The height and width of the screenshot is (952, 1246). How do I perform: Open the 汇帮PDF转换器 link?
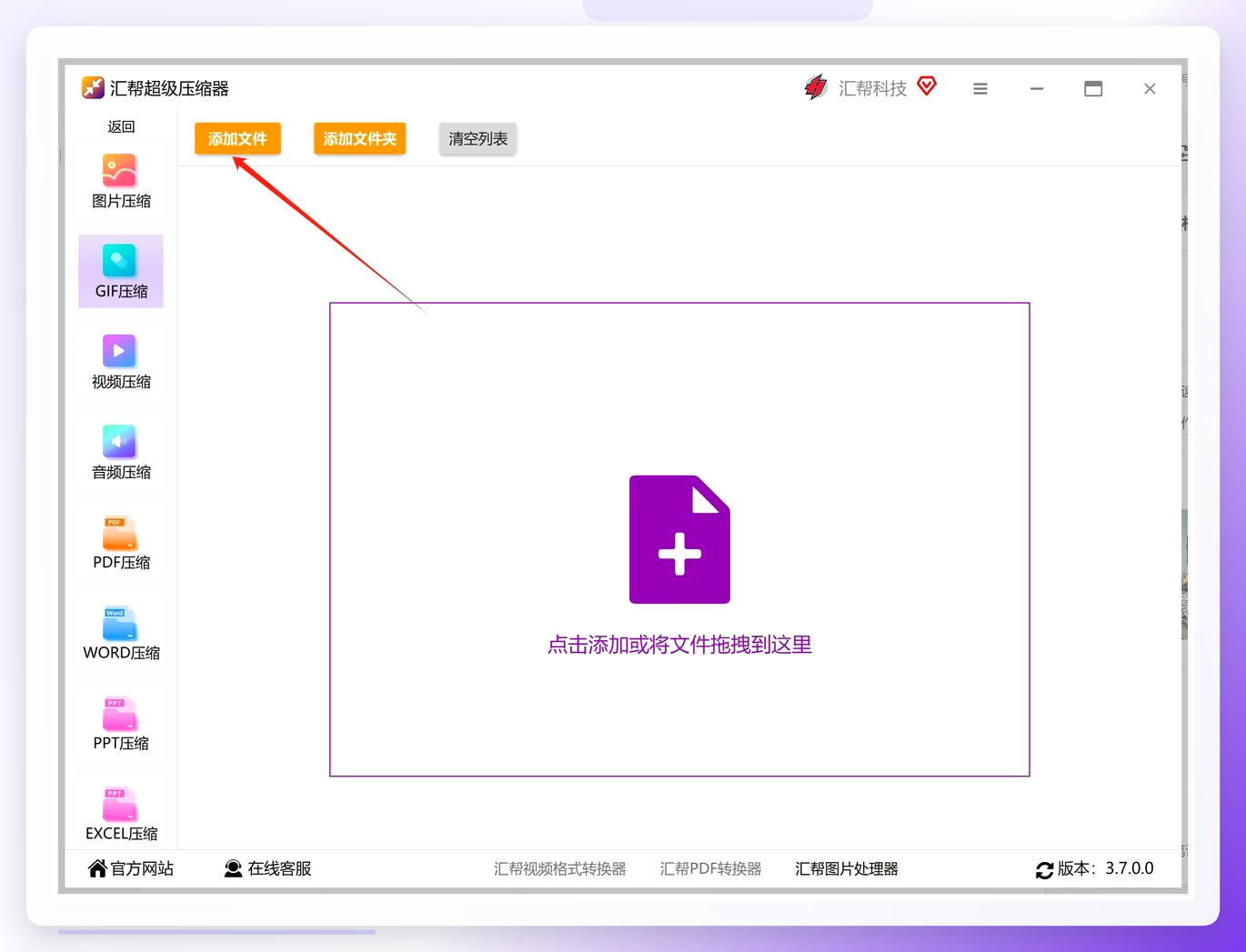tap(711, 868)
